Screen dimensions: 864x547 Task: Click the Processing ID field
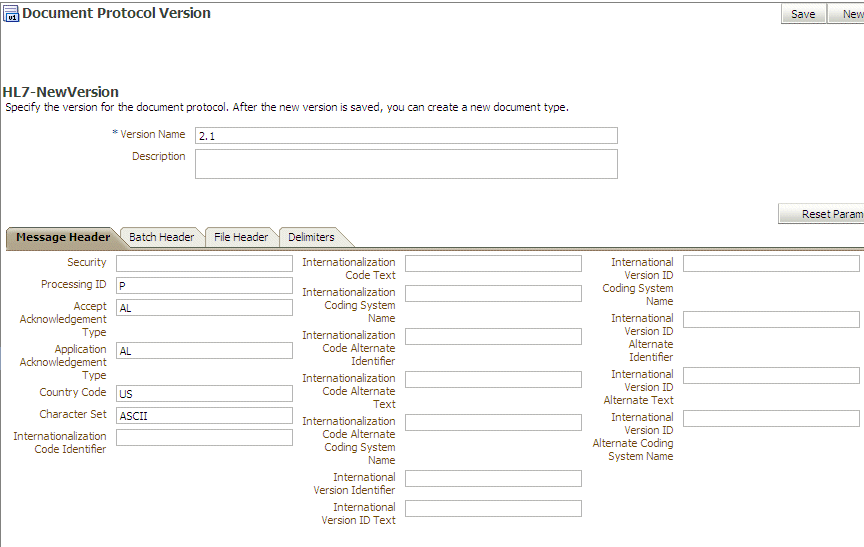(x=204, y=285)
